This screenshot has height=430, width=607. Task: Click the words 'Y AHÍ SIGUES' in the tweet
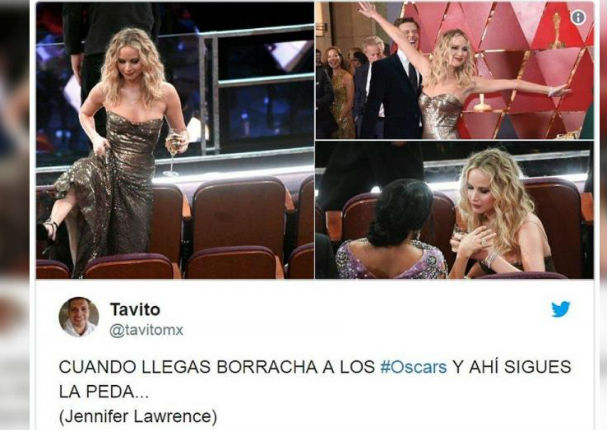(x=512, y=367)
